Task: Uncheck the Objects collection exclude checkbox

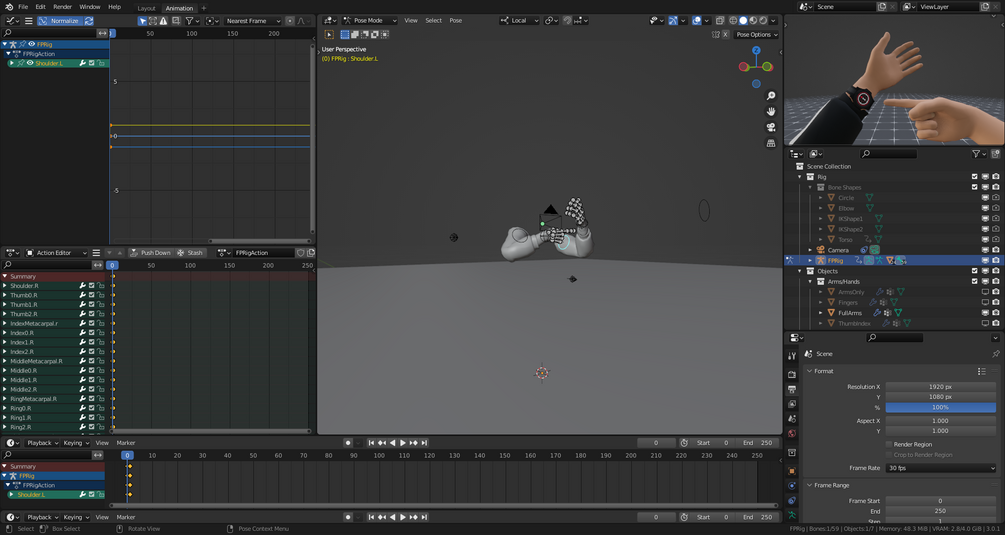Action: pyautogui.click(x=975, y=271)
